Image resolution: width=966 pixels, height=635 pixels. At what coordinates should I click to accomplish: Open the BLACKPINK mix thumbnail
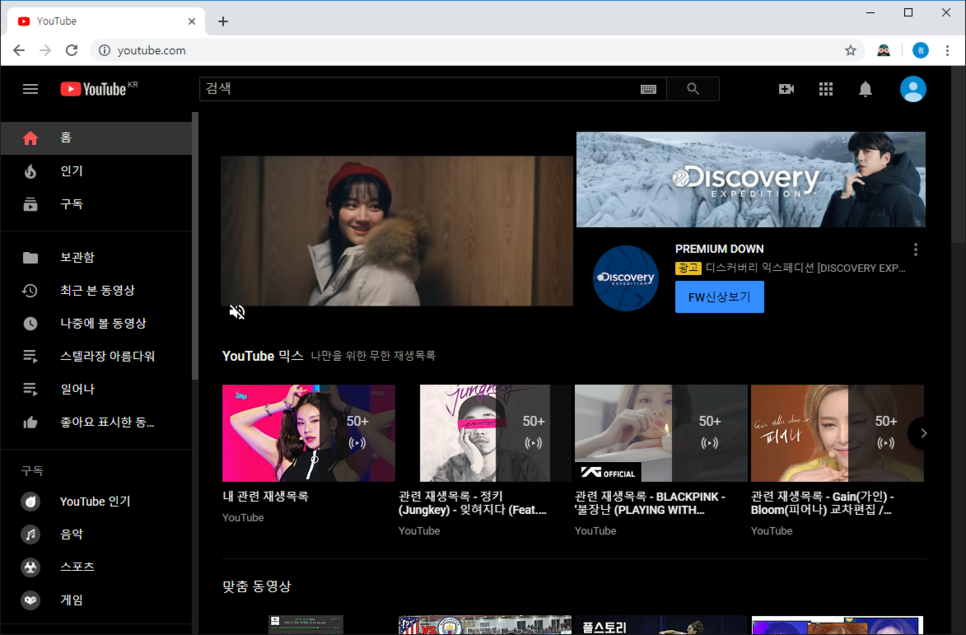coord(661,433)
